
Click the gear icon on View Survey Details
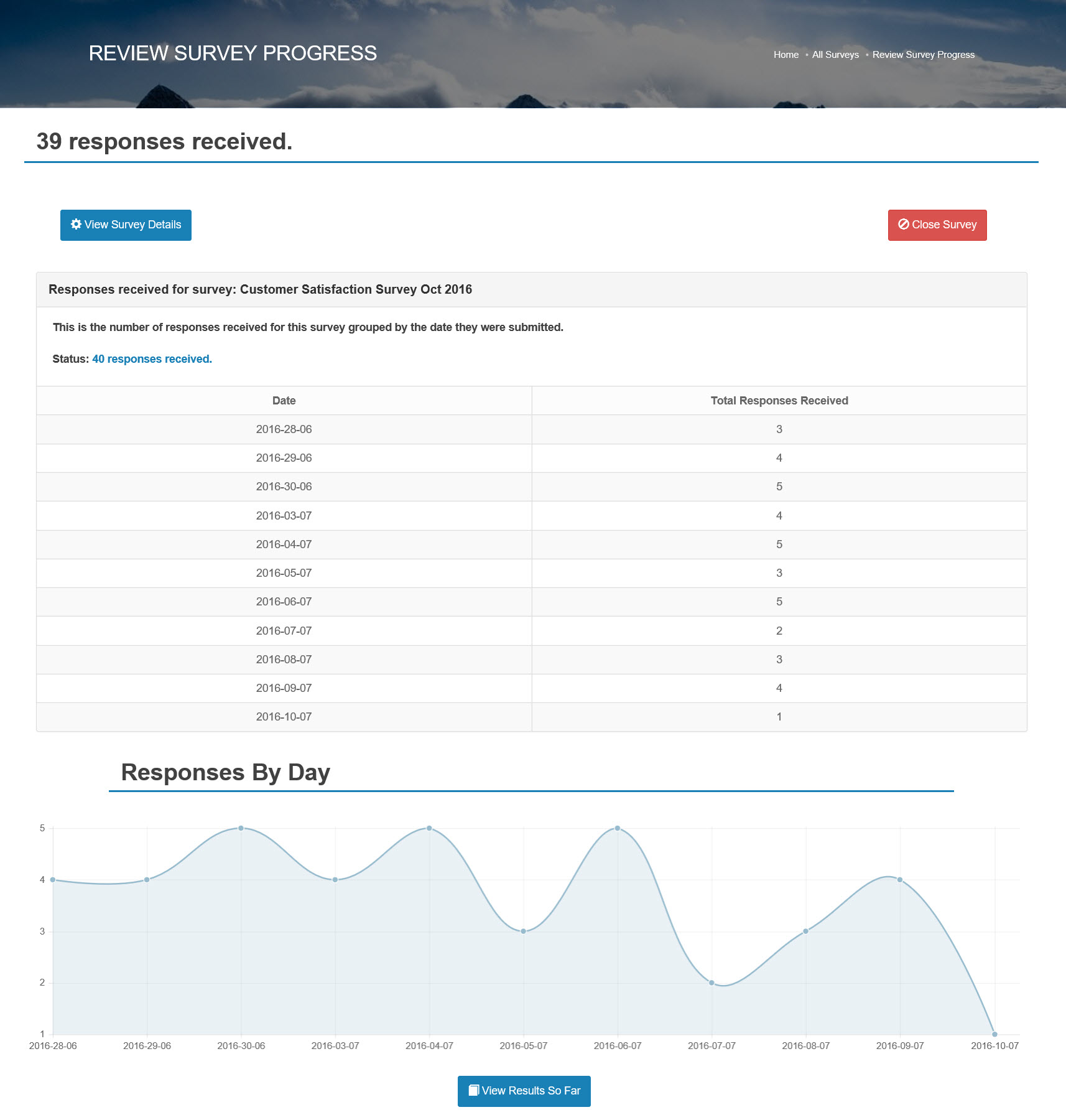(76, 225)
